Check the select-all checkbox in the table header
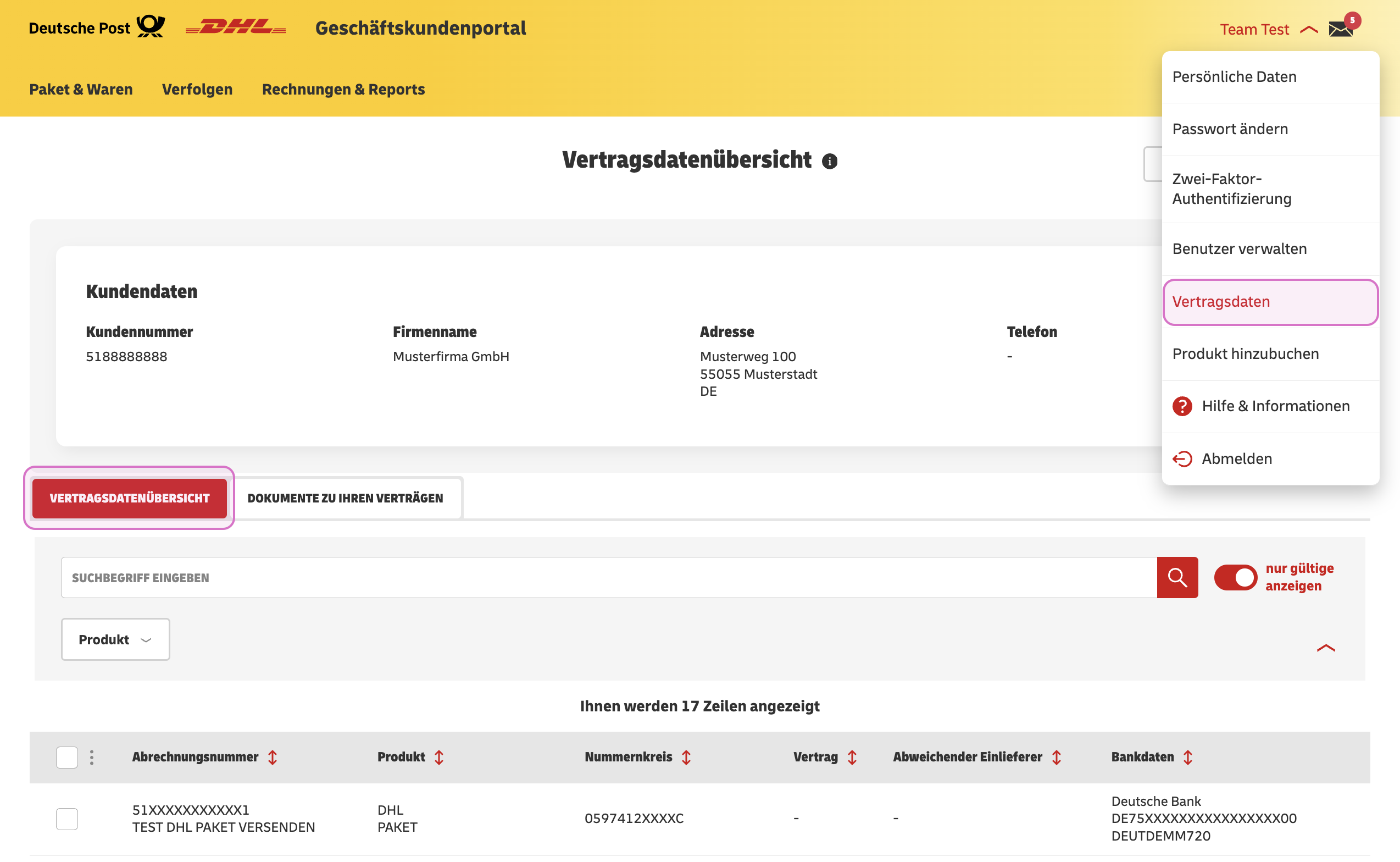Image resolution: width=1400 pixels, height=862 pixels. point(66,757)
